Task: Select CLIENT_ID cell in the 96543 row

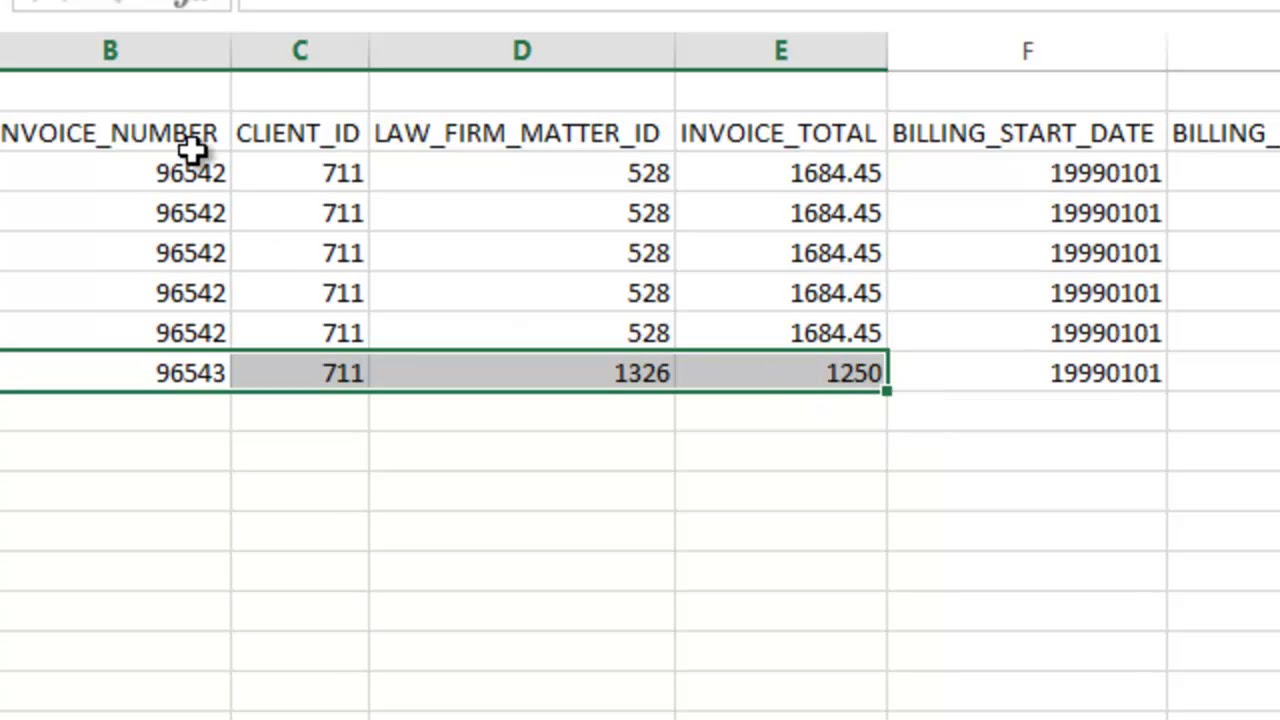Action: coord(300,373)
